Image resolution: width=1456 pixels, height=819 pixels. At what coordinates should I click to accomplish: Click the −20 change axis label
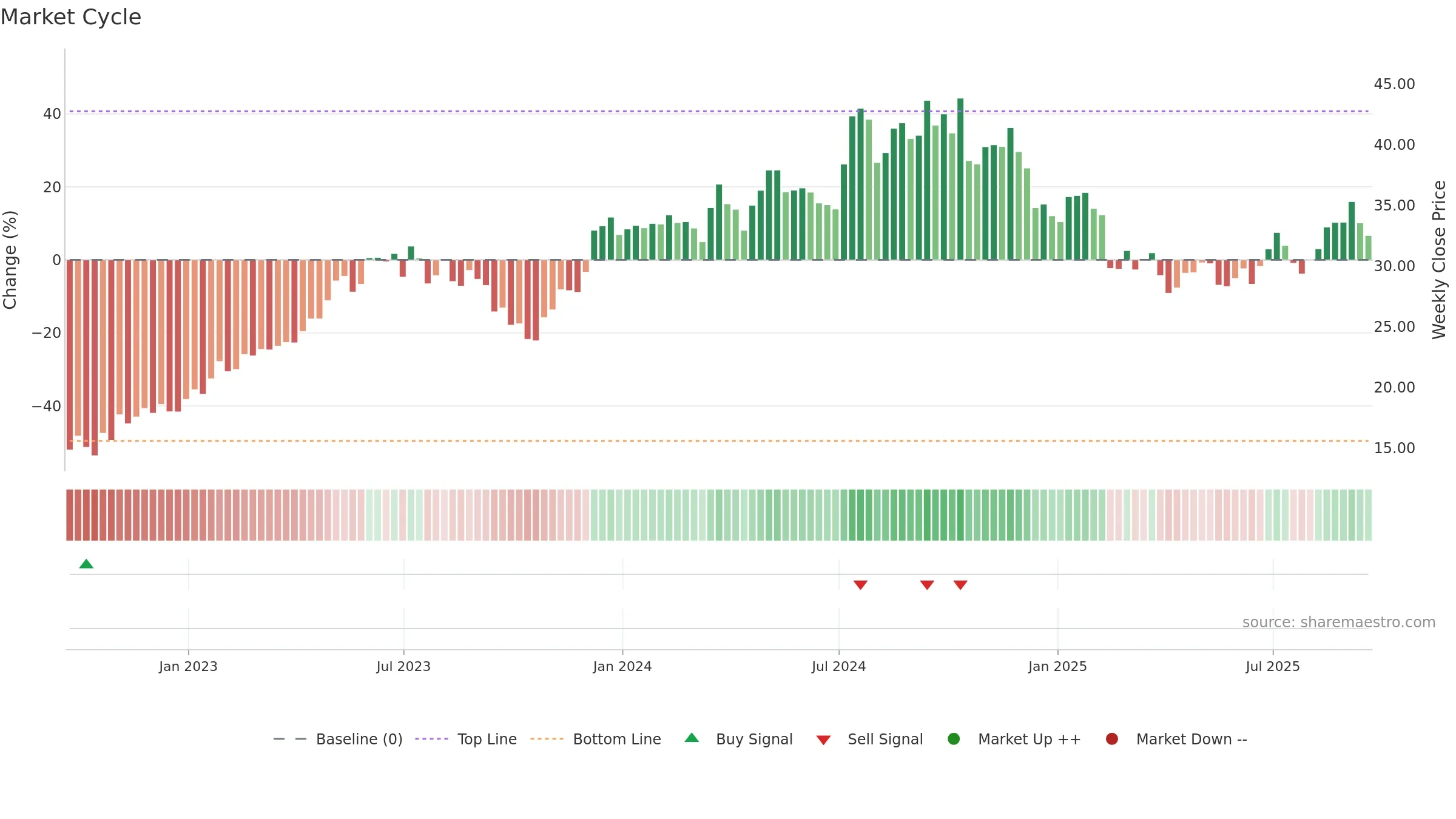tap(47, 333)
